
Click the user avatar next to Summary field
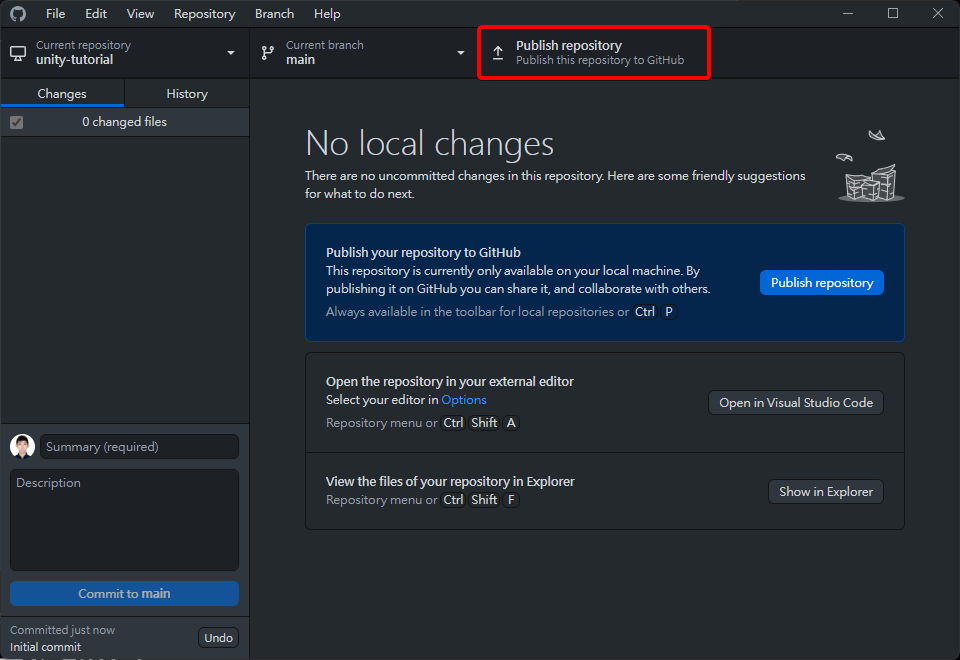click(x=23, y=446)
